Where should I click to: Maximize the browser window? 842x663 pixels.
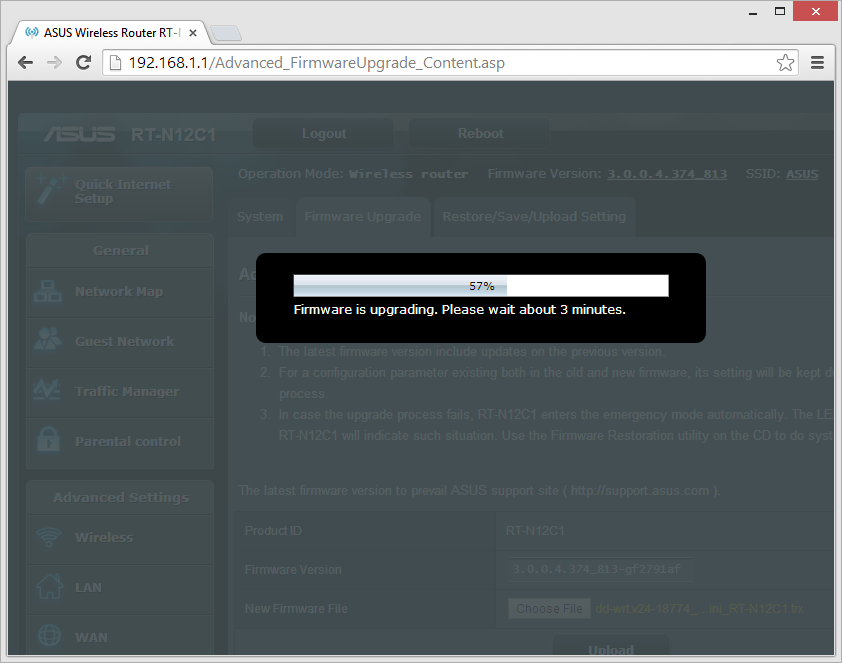[x=780, y=11]
